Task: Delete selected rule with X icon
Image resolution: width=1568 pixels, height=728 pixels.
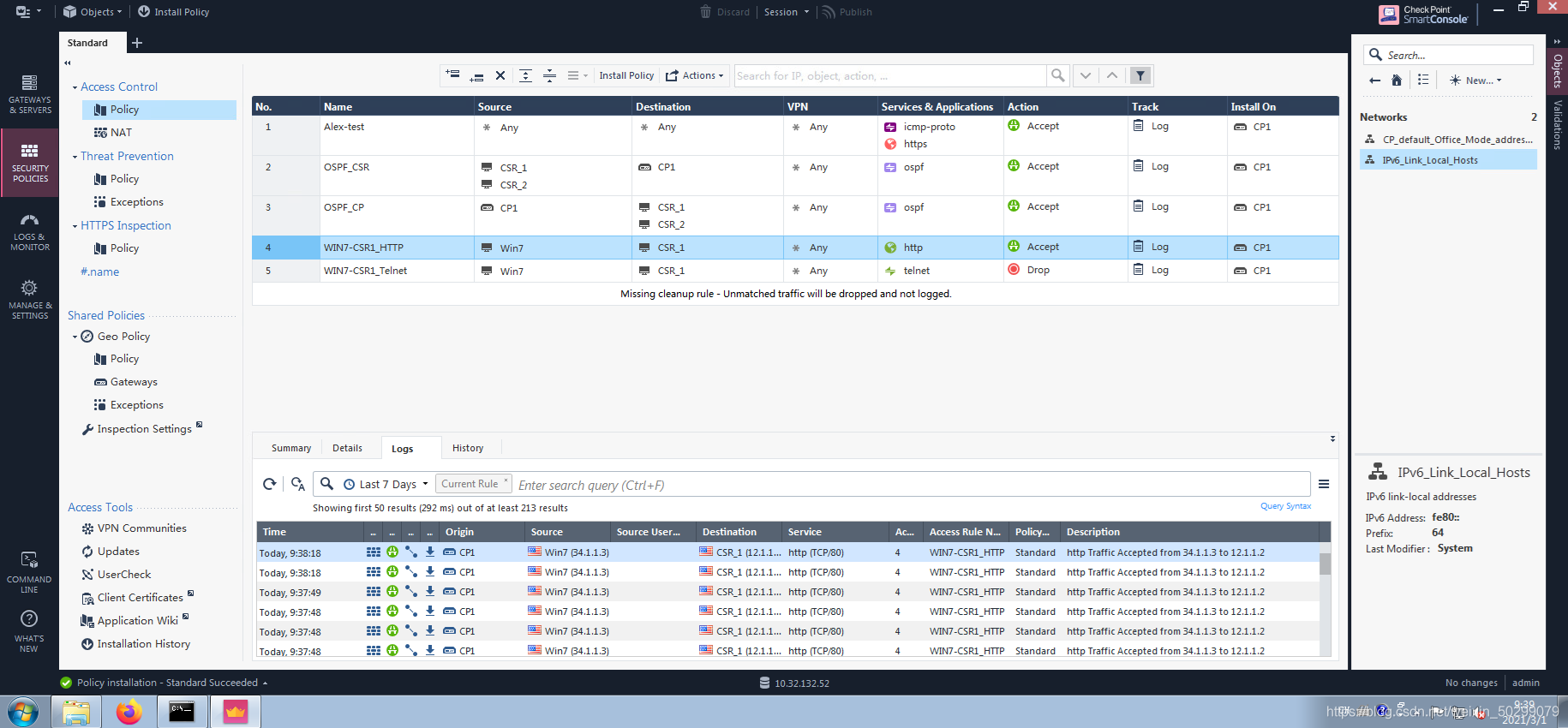Action: 500,75
